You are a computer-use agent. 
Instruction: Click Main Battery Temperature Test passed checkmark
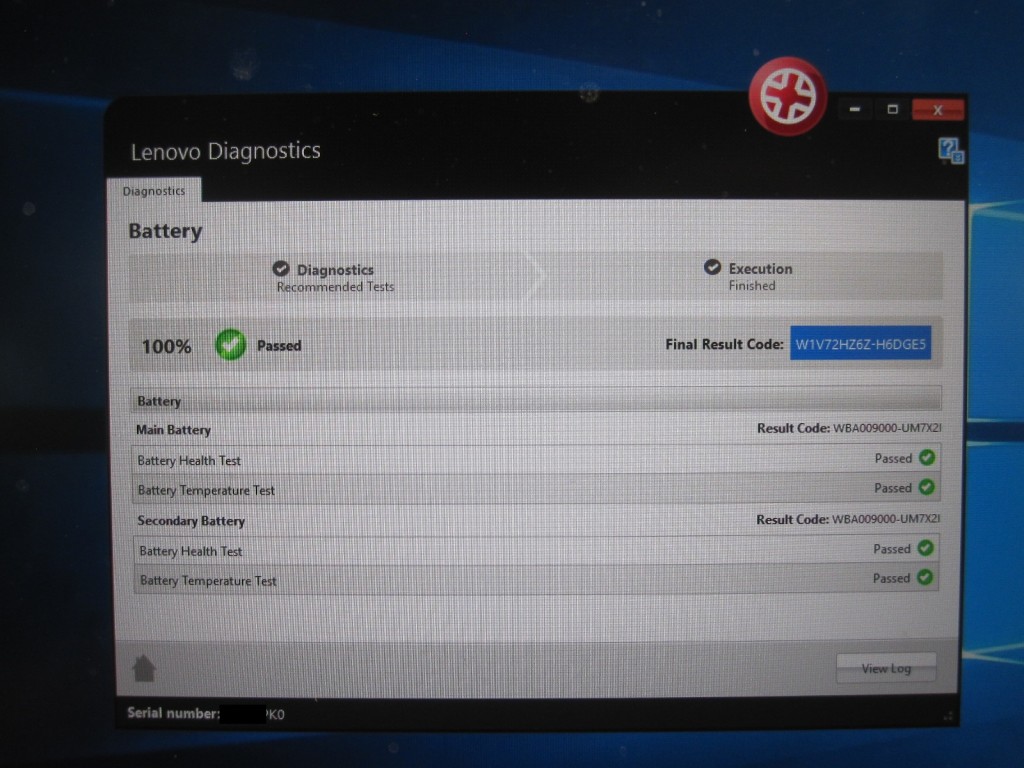coord(927,488)
